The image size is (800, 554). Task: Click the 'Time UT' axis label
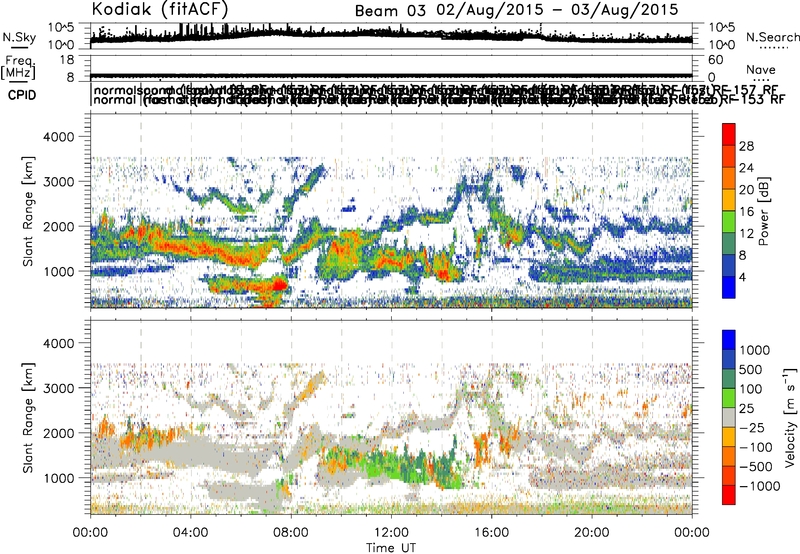pyautogui.click(x=391, y=548)
